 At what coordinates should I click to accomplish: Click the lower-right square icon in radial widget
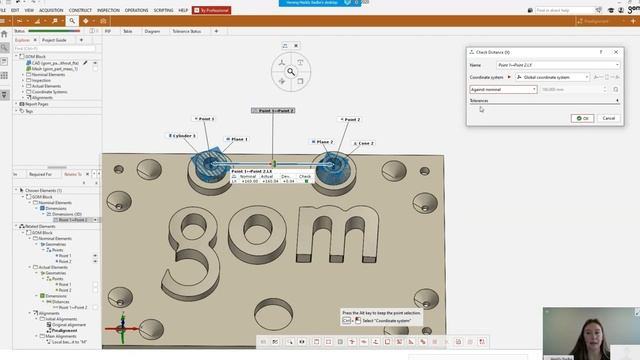[300, 81]
